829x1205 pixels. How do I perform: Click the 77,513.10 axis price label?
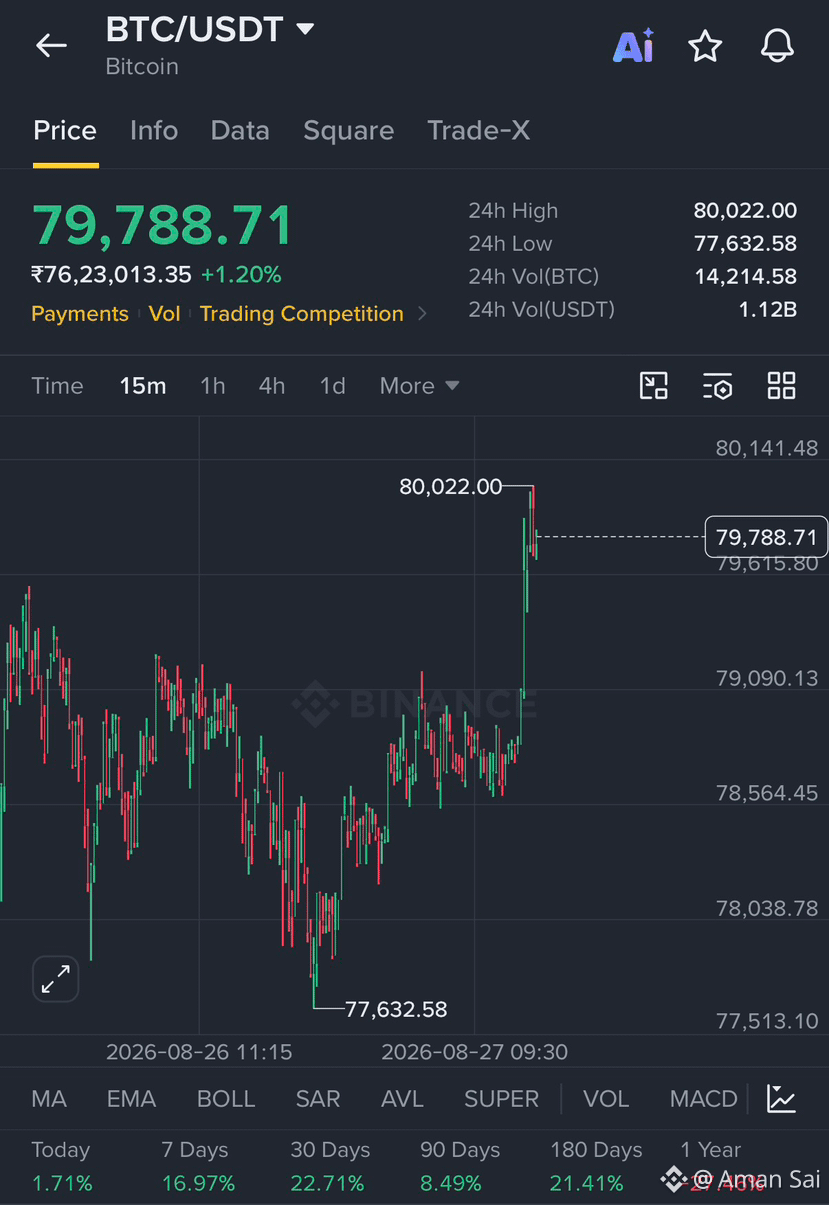point(767,1021)
